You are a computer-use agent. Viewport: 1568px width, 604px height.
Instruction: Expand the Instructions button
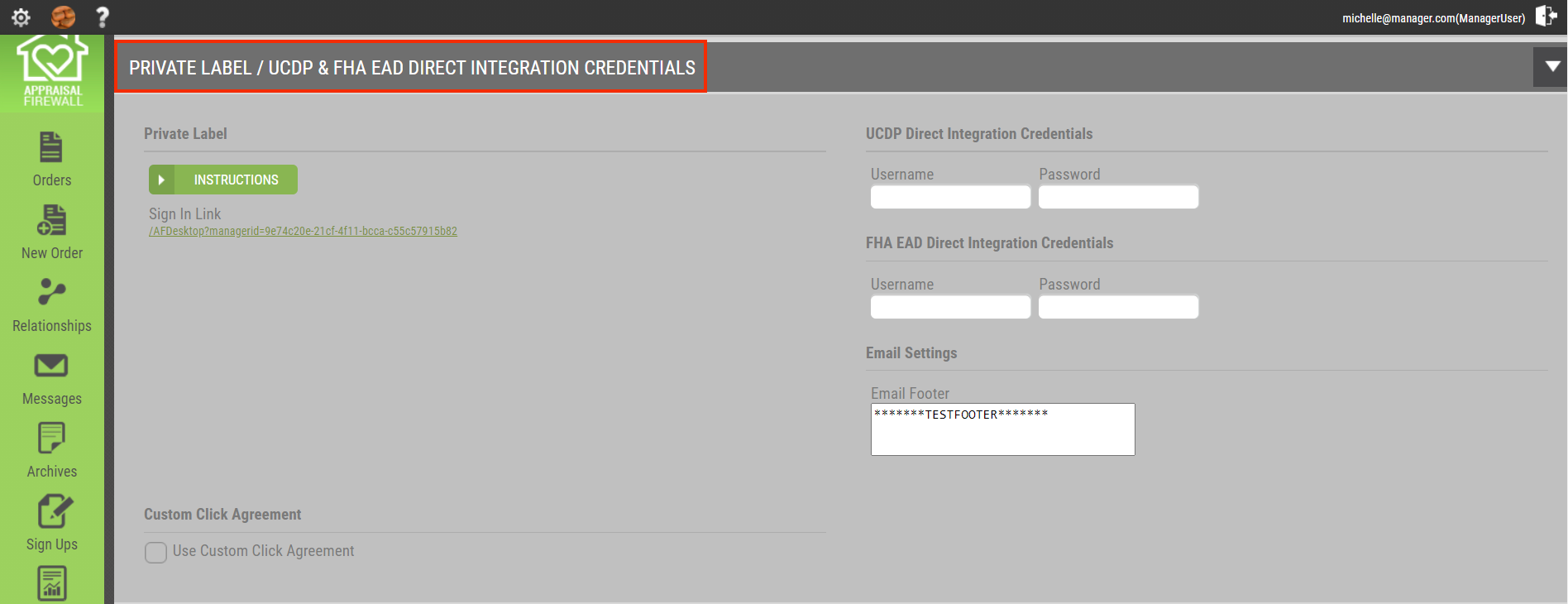[223, 180]
